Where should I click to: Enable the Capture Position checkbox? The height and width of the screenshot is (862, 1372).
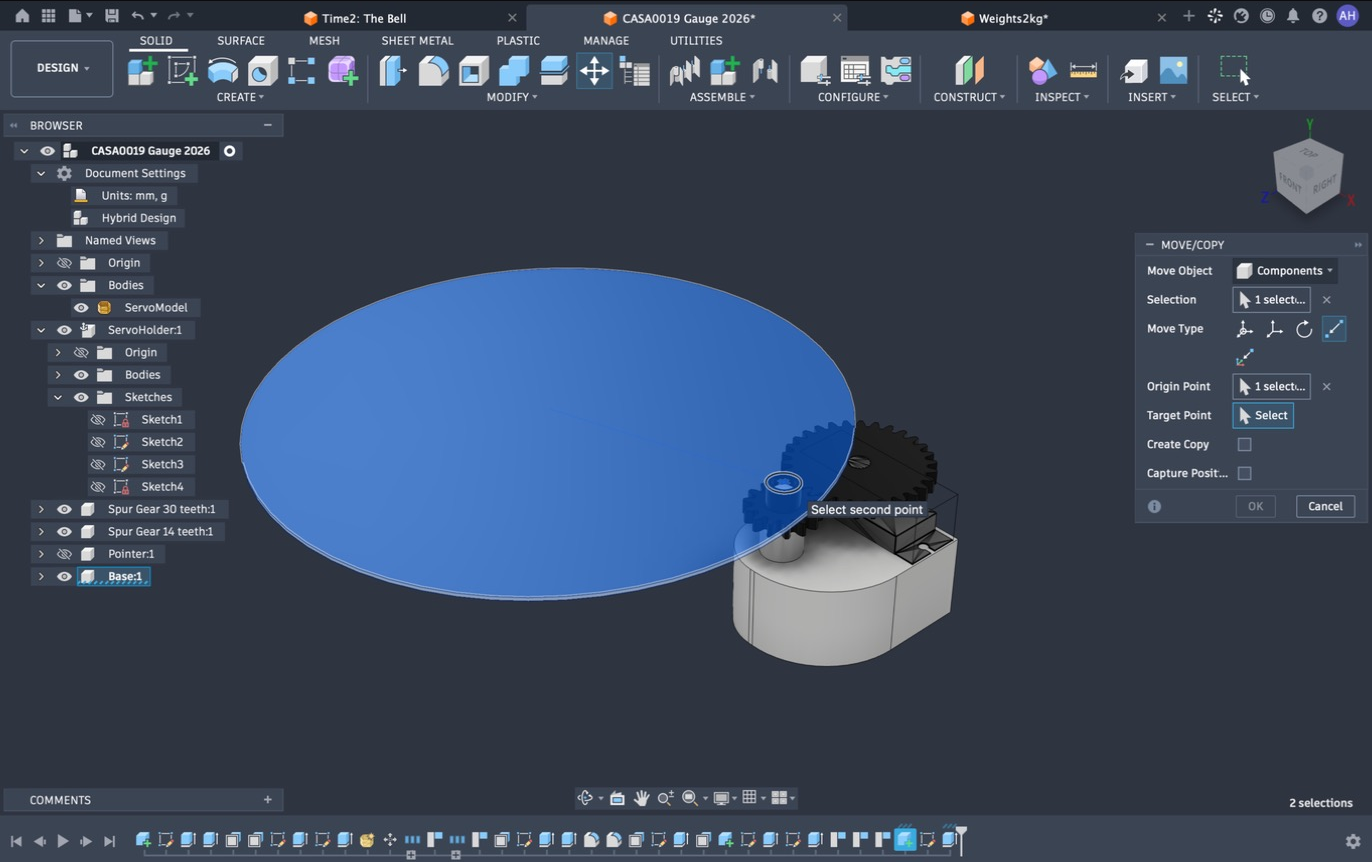click(x=1245, y=473)
